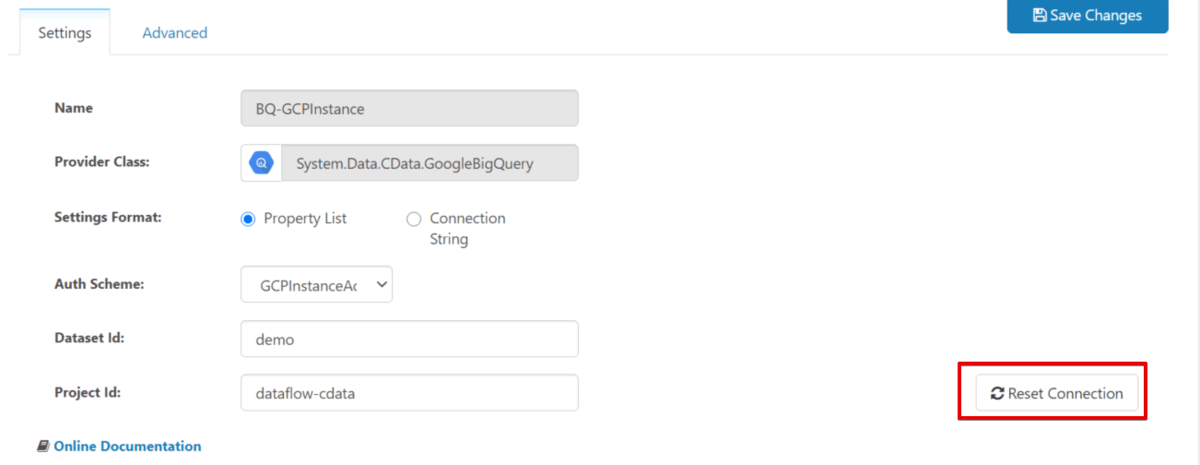The height and width of the screenshot is (465, 1200).
Task: Click the Provider Class text field
Action: tap(429, 163)
